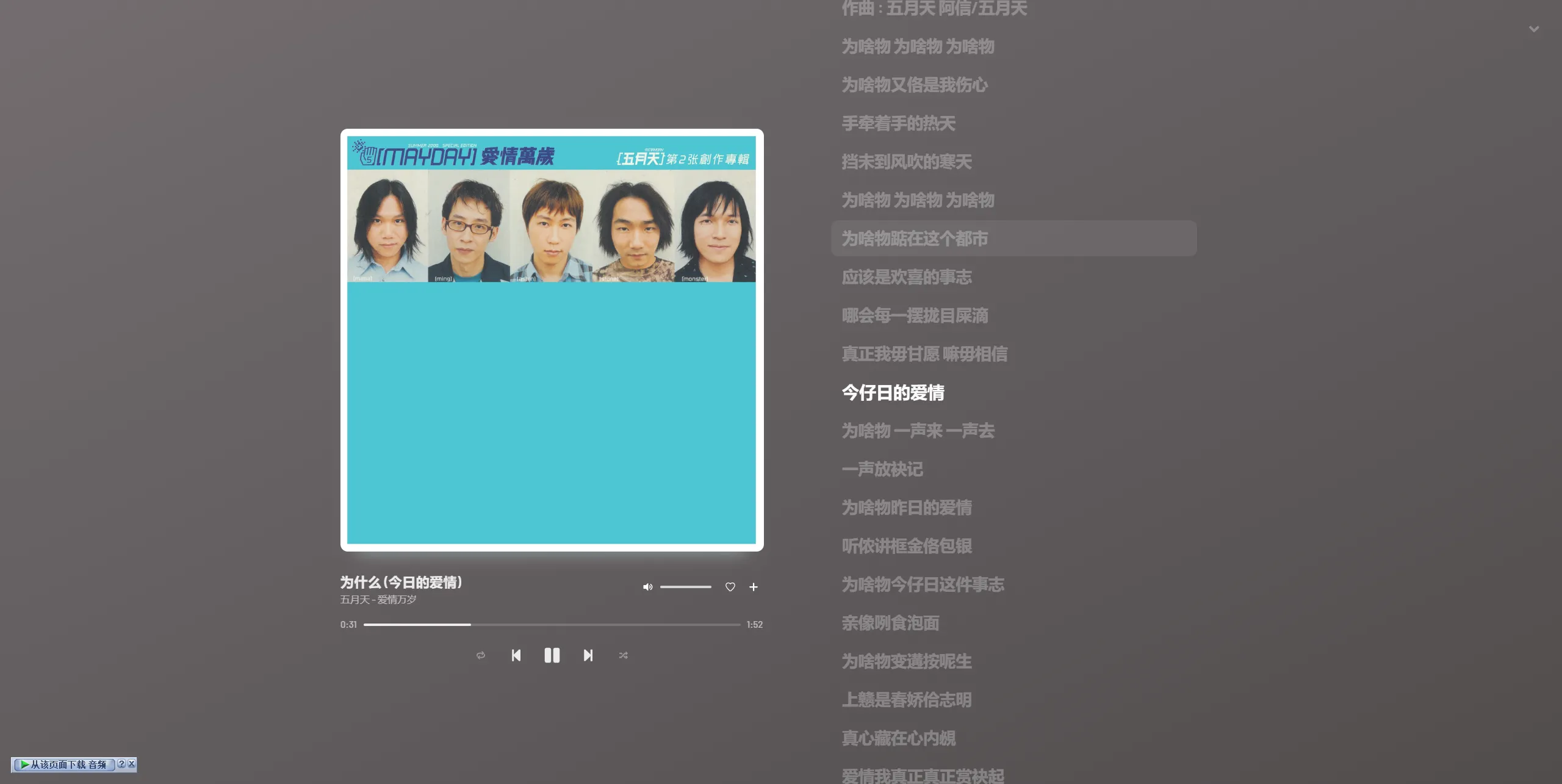Toggle repeat mode for the song
1562x784 pixels.
pyautogui.click(x=480, y=655)
